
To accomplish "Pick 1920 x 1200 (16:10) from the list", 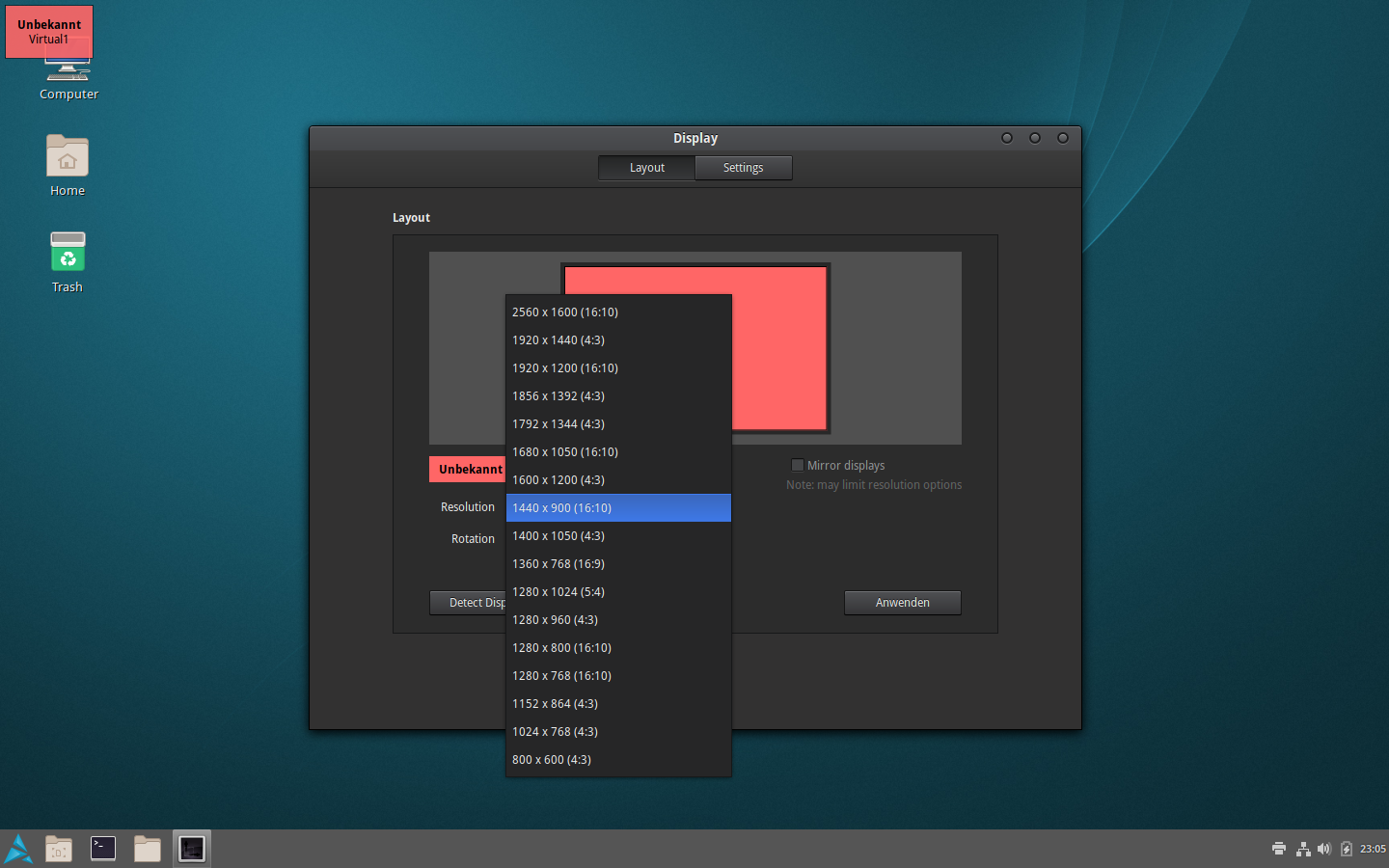I will pos(618,368).
